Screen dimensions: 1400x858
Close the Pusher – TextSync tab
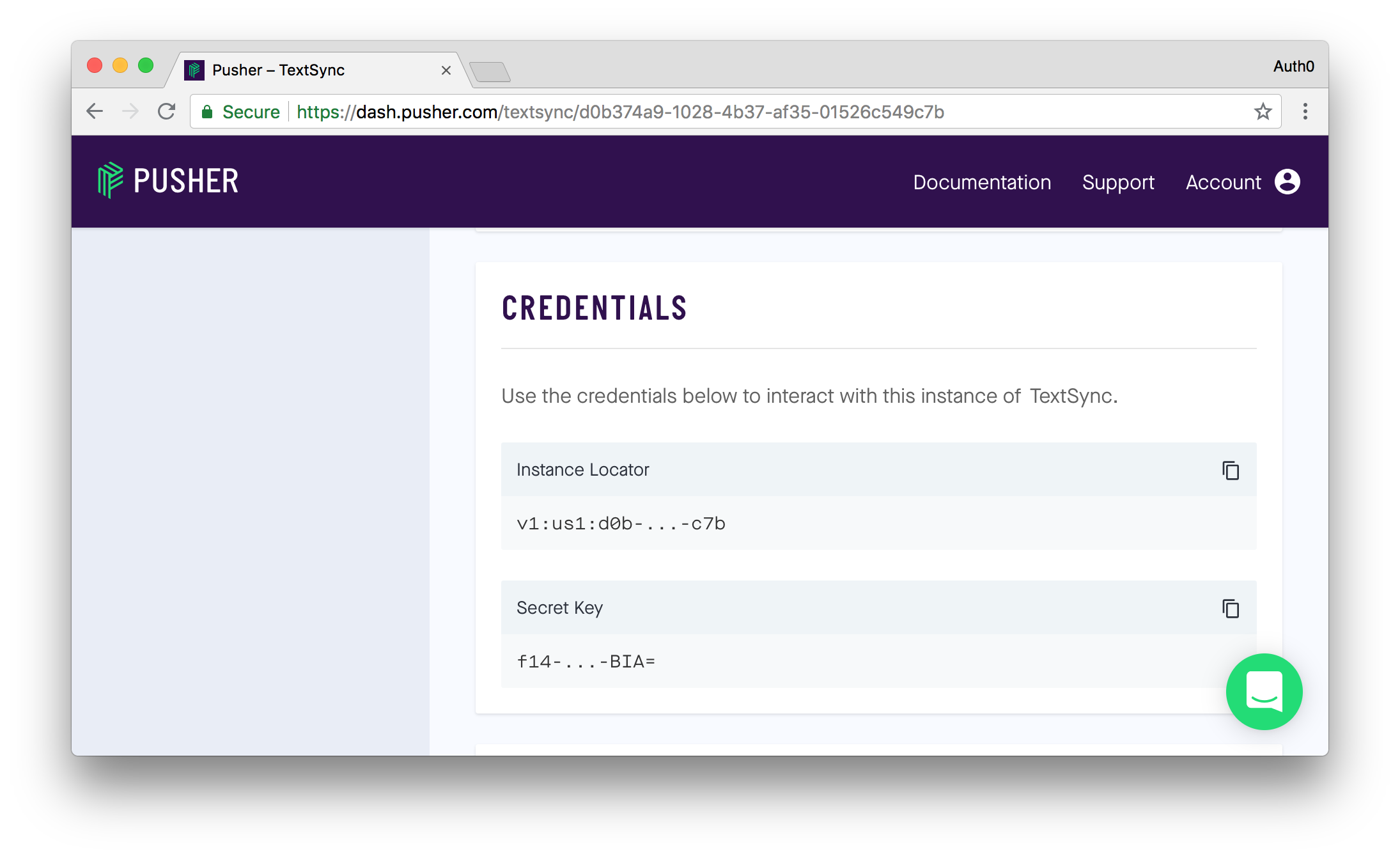446,70
